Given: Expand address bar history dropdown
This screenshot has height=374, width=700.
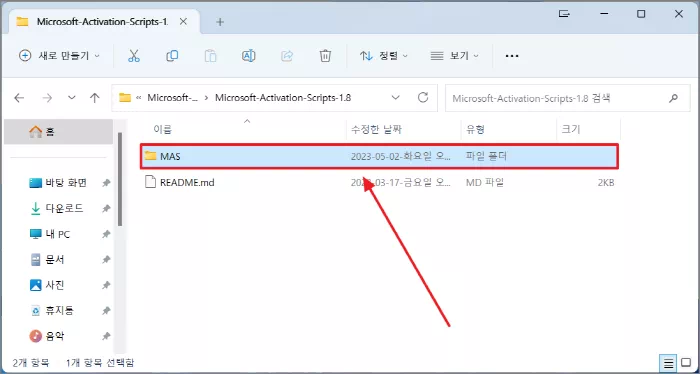Looking at the screenshot, I should (396, 98).
